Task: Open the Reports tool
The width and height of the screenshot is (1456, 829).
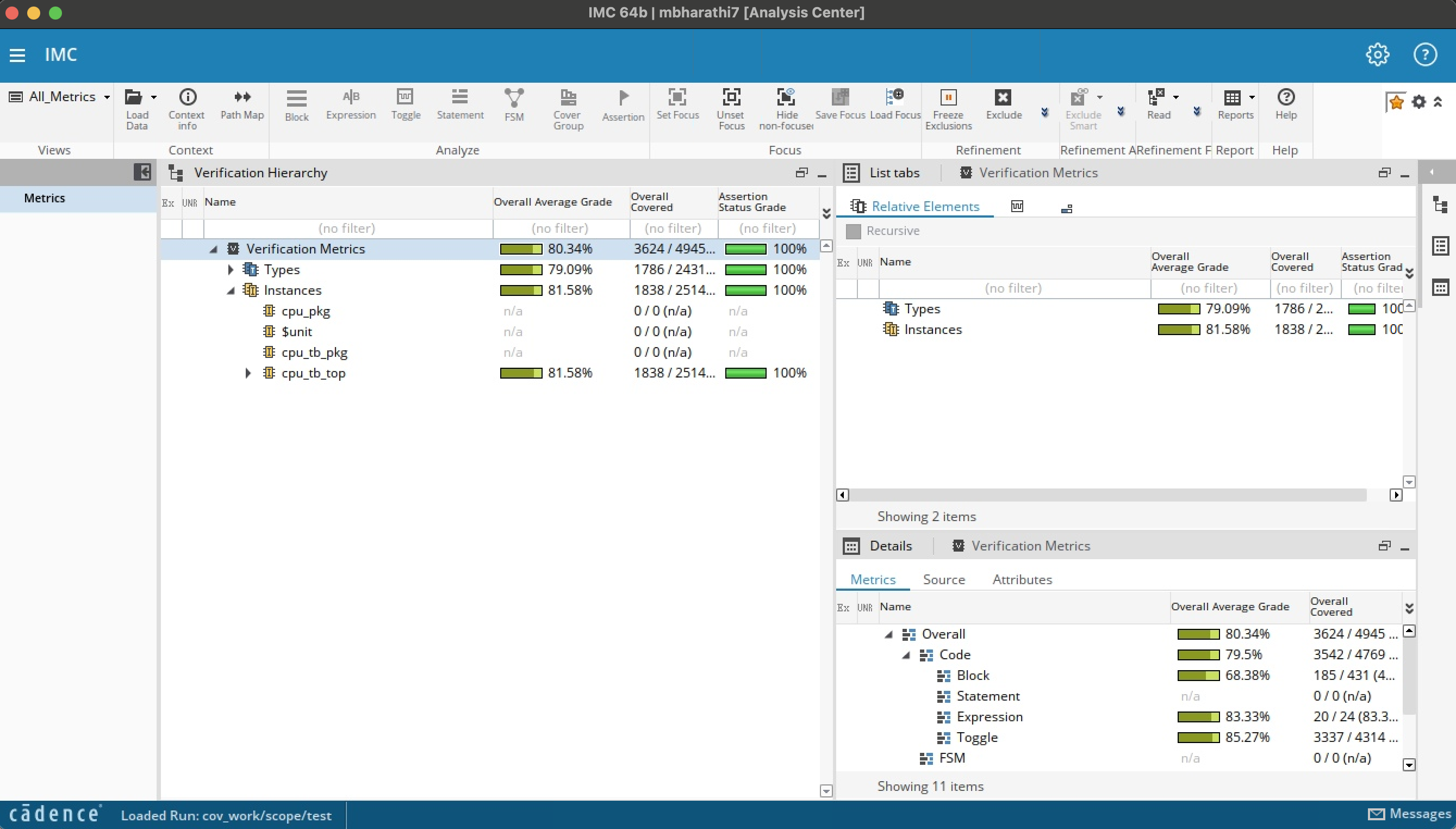Action: (x=1235, y=105)
